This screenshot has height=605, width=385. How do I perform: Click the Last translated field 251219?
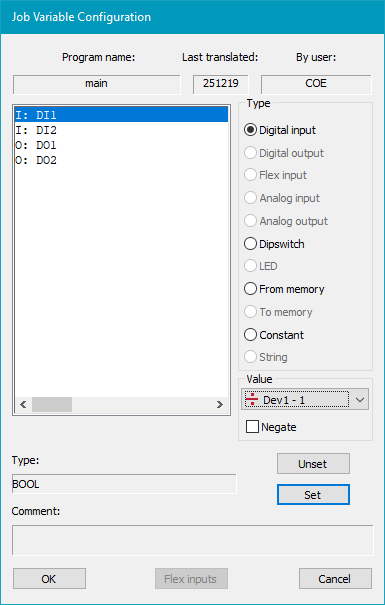[x=221, y=84]
